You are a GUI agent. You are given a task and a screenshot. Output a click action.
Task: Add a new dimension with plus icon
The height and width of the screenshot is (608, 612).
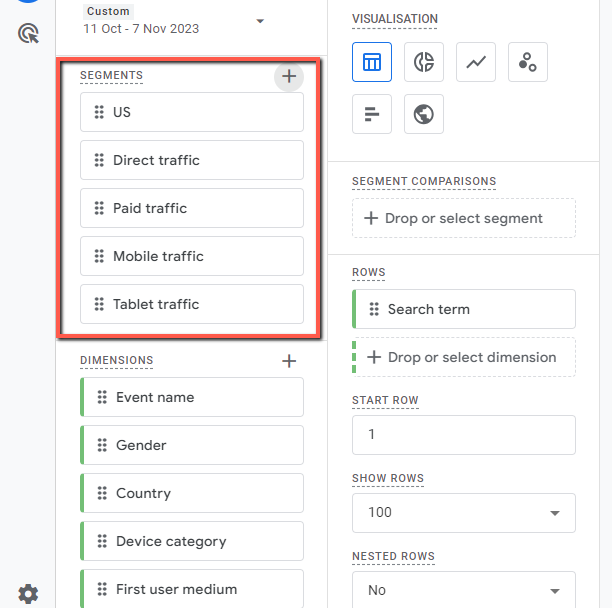tap(289, 361)
